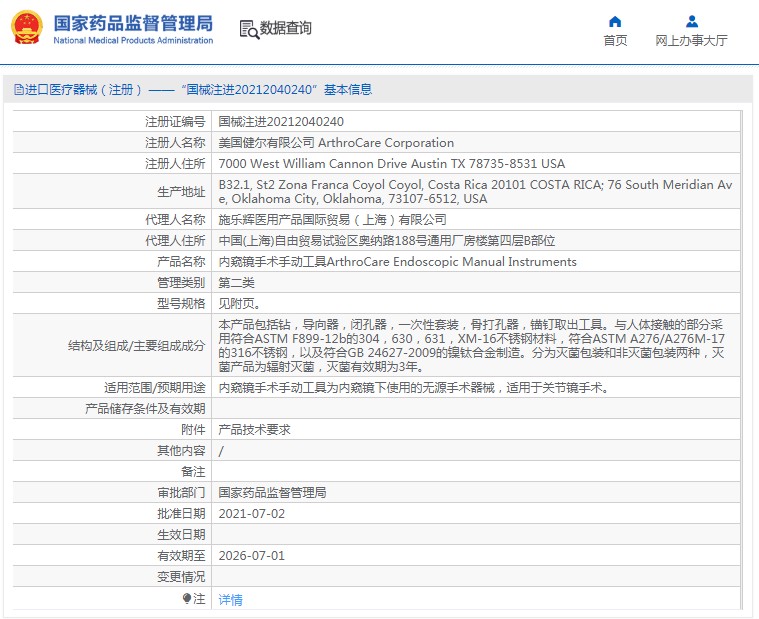Click the 其他内容 row label

point(181,451)
